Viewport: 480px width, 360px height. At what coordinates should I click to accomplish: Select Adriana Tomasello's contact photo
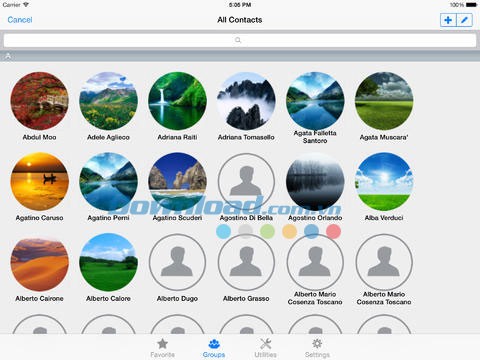[x=246, y=101]
